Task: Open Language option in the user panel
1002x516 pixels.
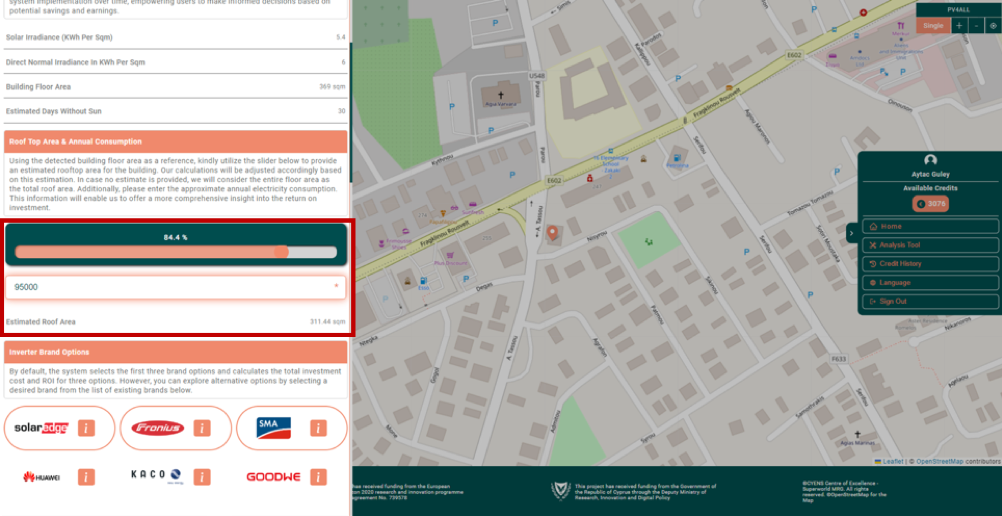Action: click(x=930, y=283)
